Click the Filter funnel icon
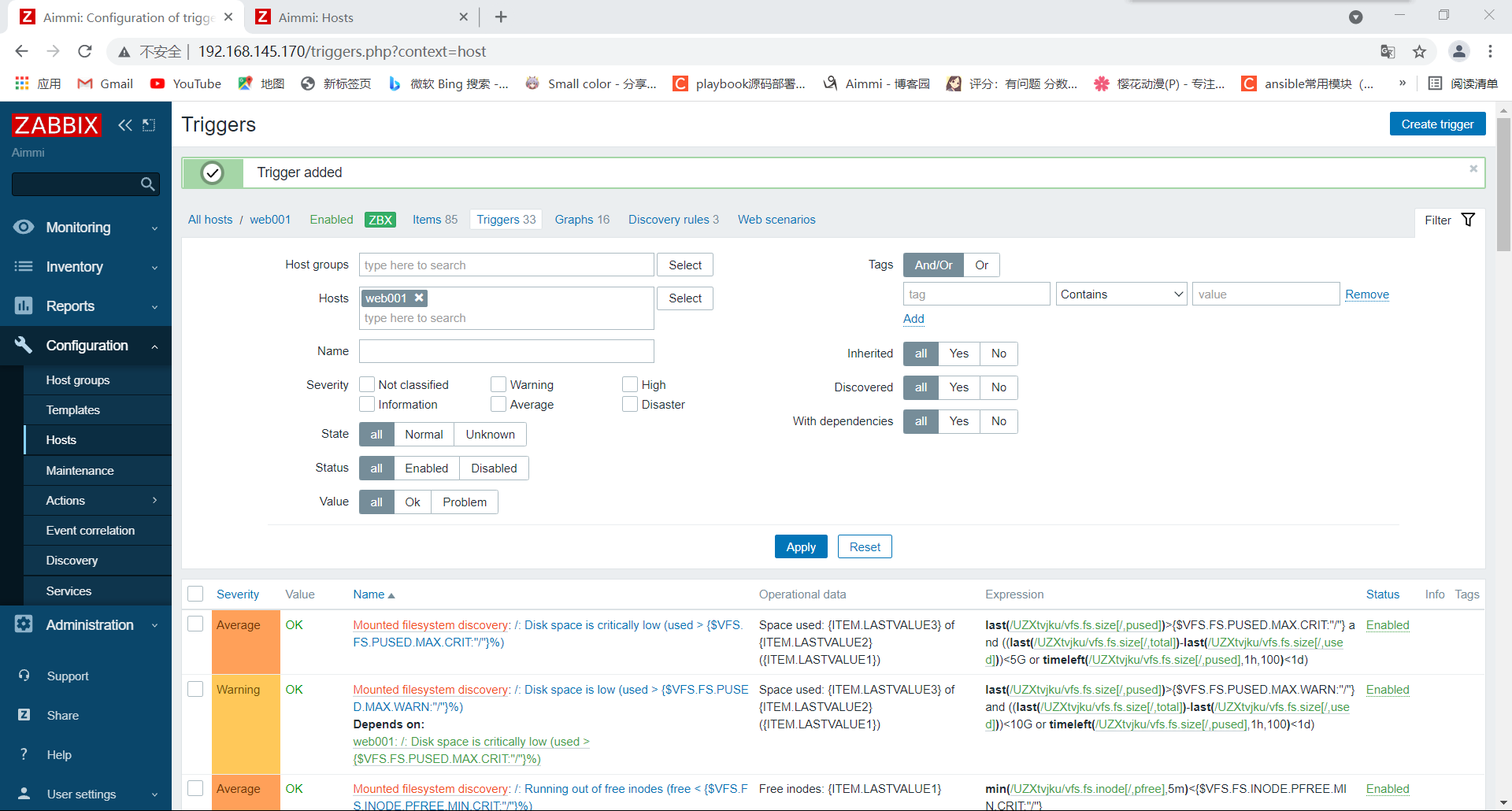Viewport: 1512px width, 811px height. (1468, 220)
